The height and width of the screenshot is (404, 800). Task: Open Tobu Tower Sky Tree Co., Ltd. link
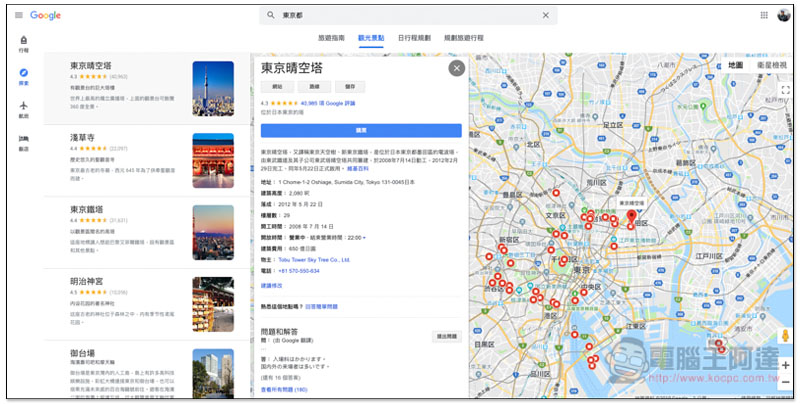314,260
